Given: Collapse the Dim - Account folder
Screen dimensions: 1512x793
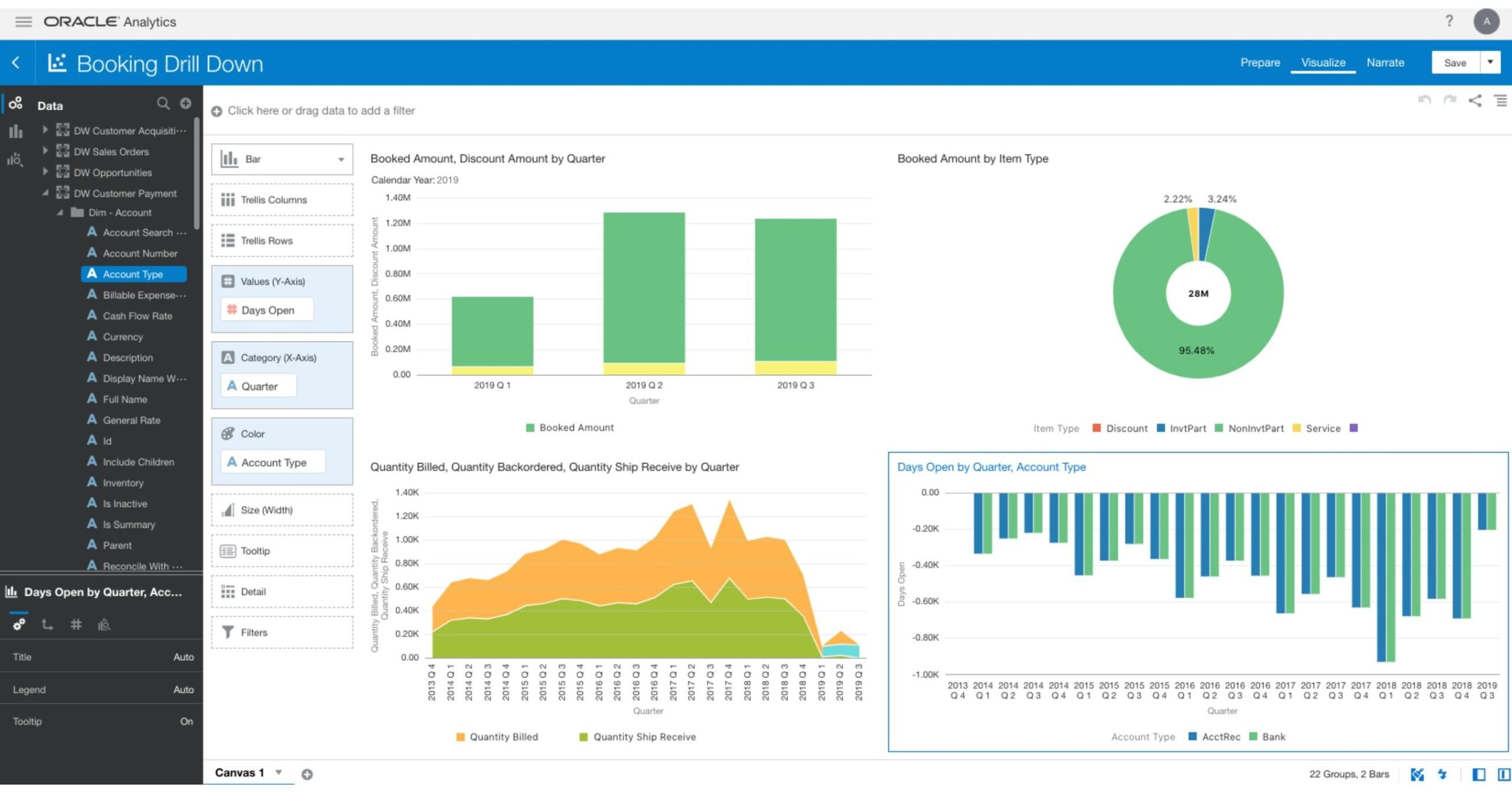Looking at the screenshot, I should point(60,212).
